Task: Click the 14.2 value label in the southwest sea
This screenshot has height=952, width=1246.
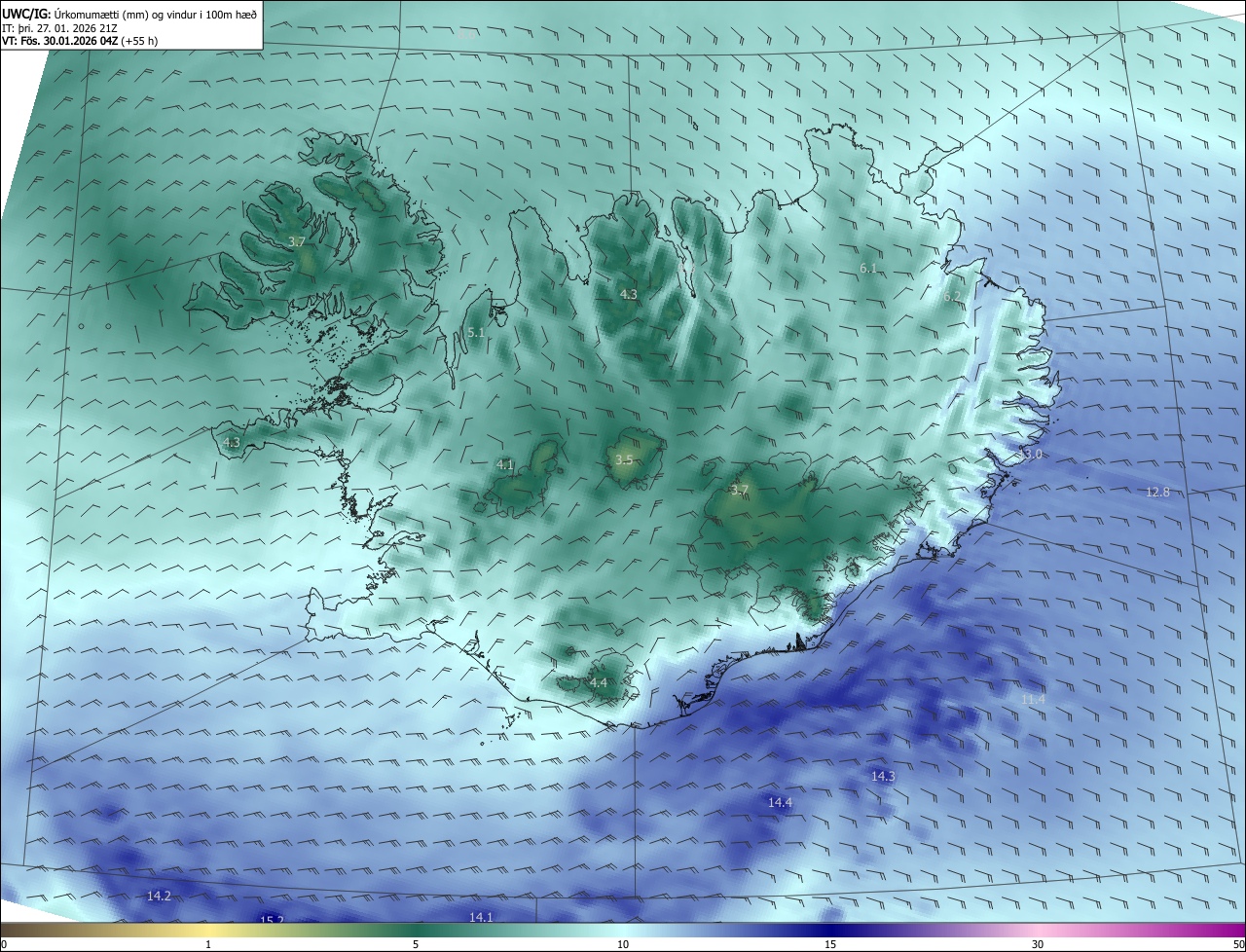Action: point(159,897)
